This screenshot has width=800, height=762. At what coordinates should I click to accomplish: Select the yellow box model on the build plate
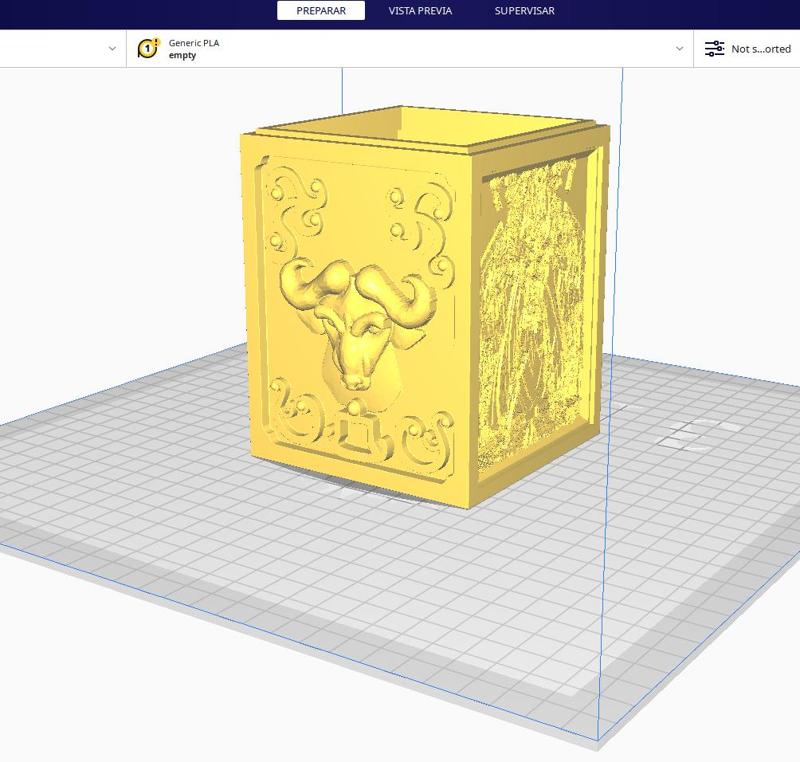click(423, 306)
